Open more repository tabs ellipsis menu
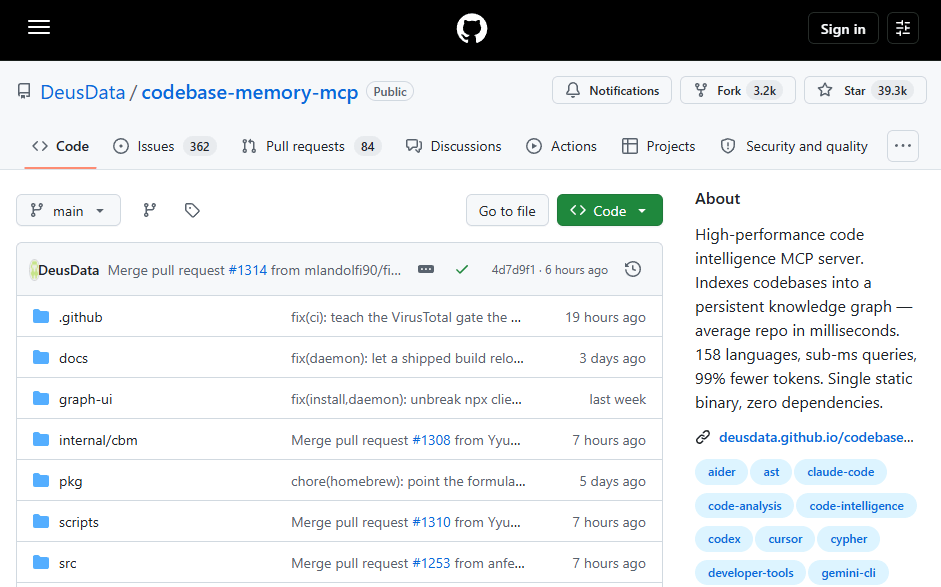This screenshot has width=941, height=587. pyautogui.click(x=903, y=146)
